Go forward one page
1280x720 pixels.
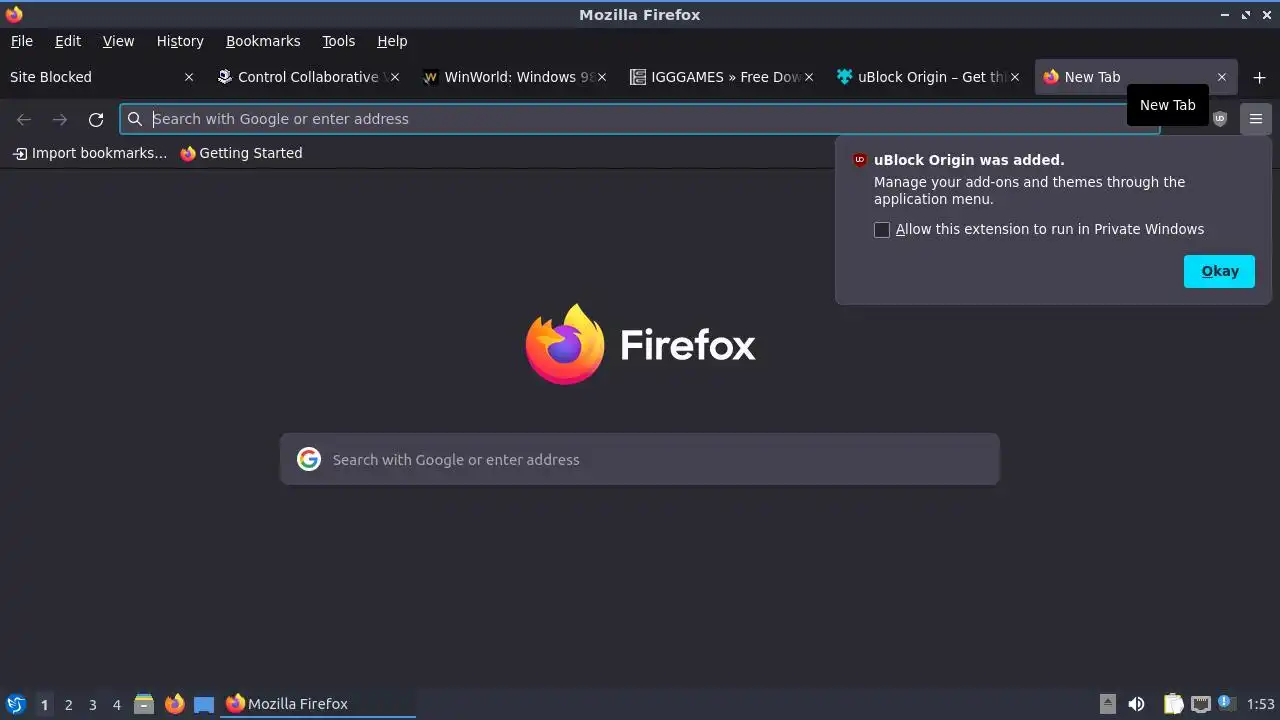(60, 119)
